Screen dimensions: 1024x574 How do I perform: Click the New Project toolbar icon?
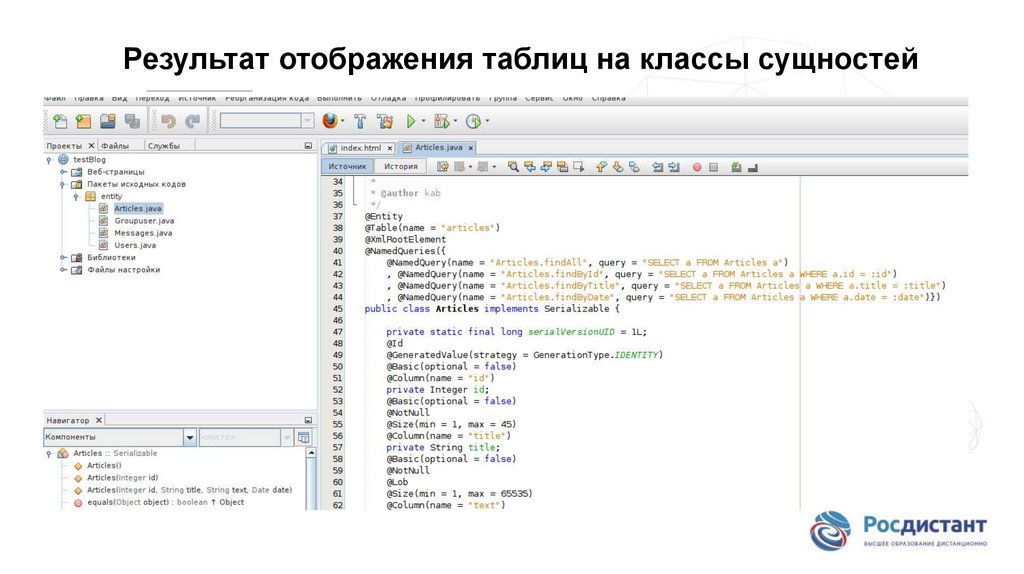(84, 121)
